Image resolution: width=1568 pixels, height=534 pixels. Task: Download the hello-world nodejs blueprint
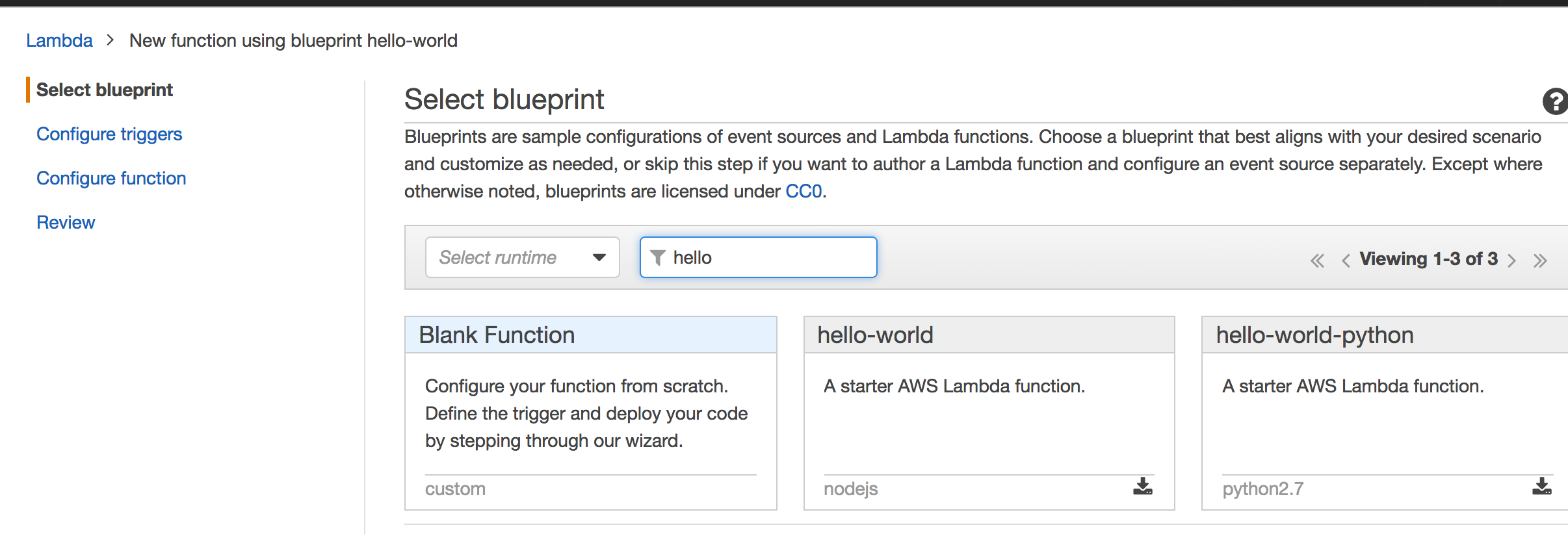[1142, 487]
